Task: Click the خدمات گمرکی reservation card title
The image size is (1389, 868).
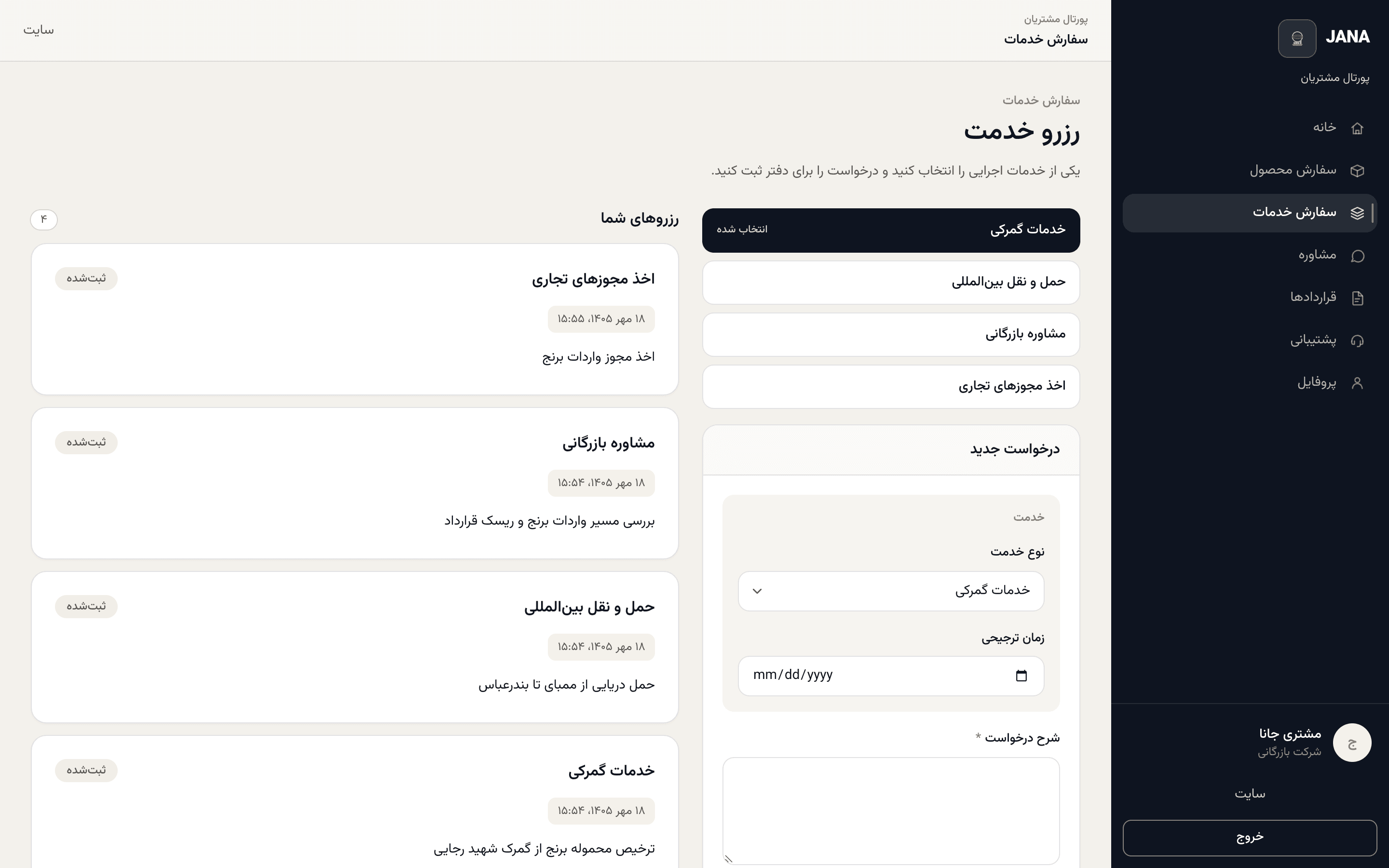Action: pyautogui.click(x=611, y=771)
